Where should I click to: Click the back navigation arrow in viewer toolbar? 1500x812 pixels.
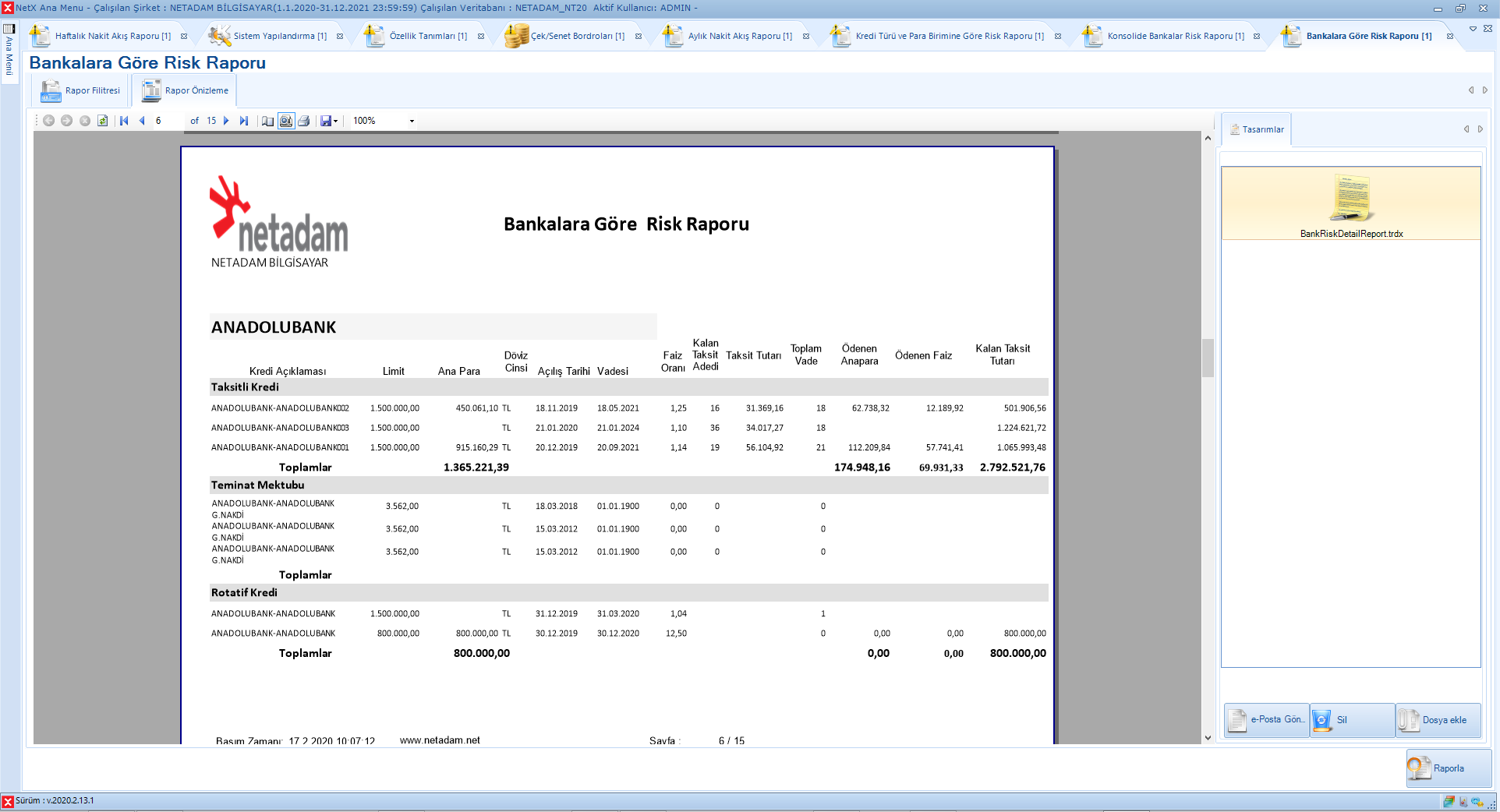[48, 121]
